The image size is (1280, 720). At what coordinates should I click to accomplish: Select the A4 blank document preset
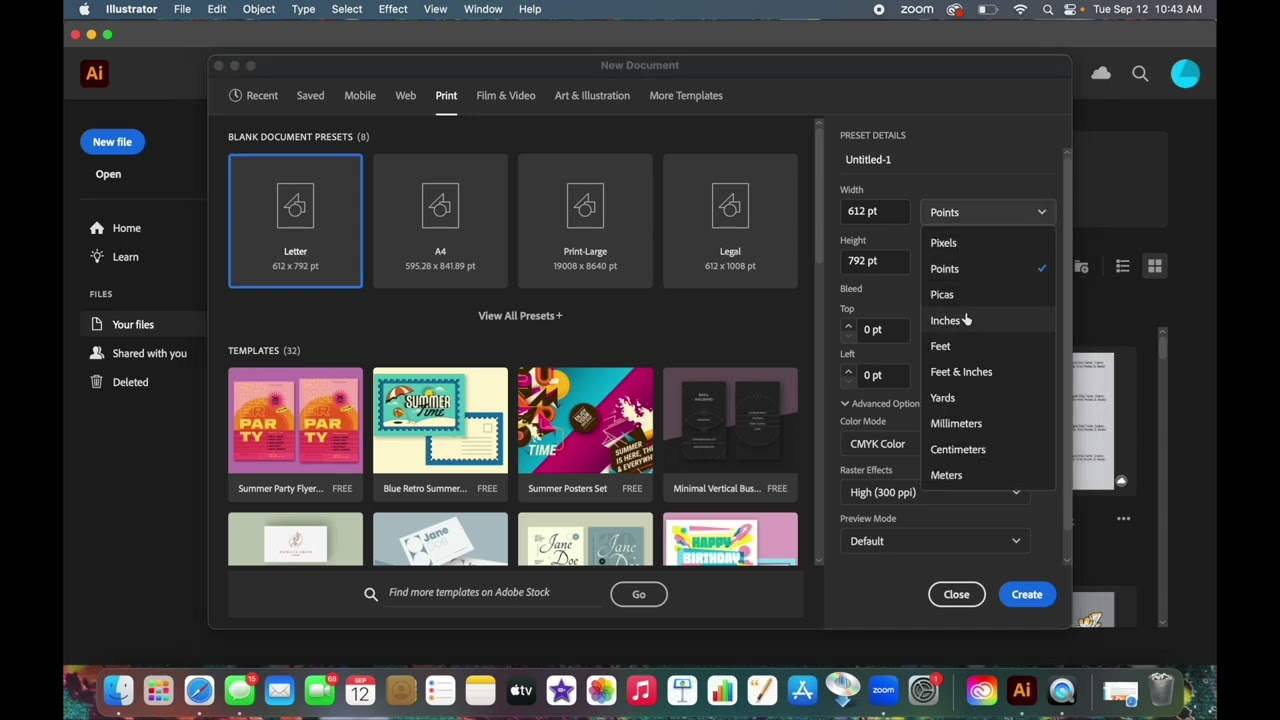(x=440, y=221)
